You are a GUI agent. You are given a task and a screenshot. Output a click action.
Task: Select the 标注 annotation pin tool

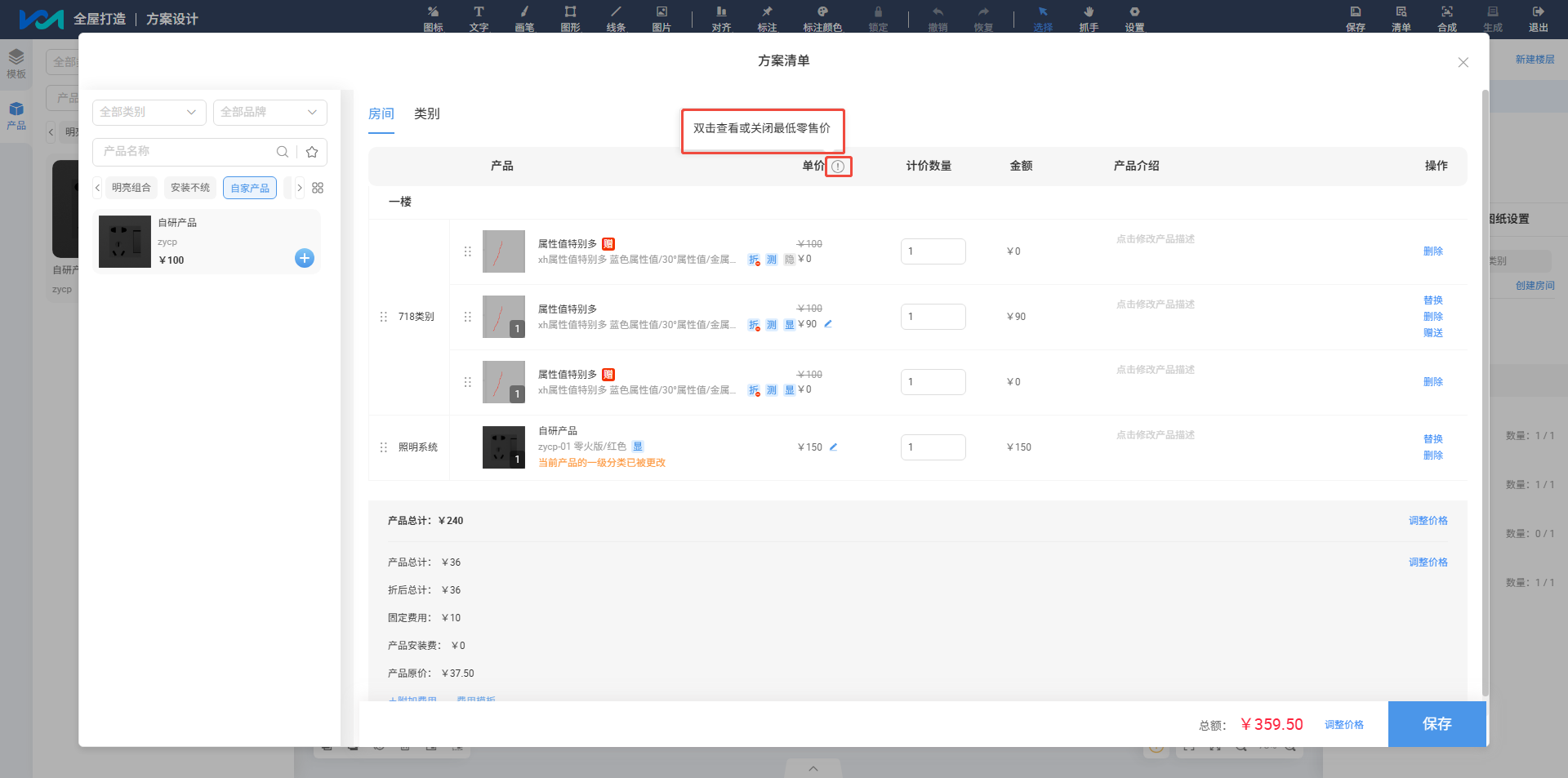pyautogui.click(x=767, y=18)
